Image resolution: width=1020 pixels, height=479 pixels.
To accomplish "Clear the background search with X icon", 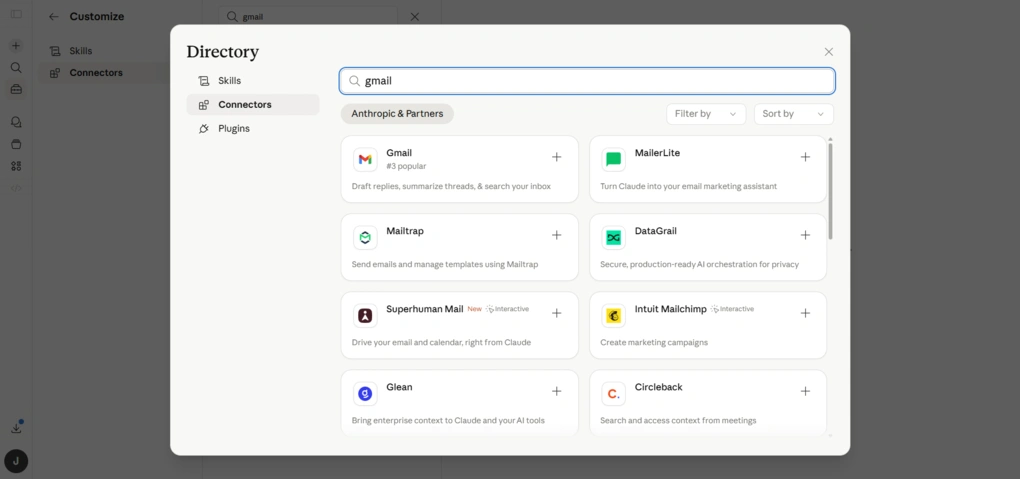I will pyautogui.click(x=414, y=17).
